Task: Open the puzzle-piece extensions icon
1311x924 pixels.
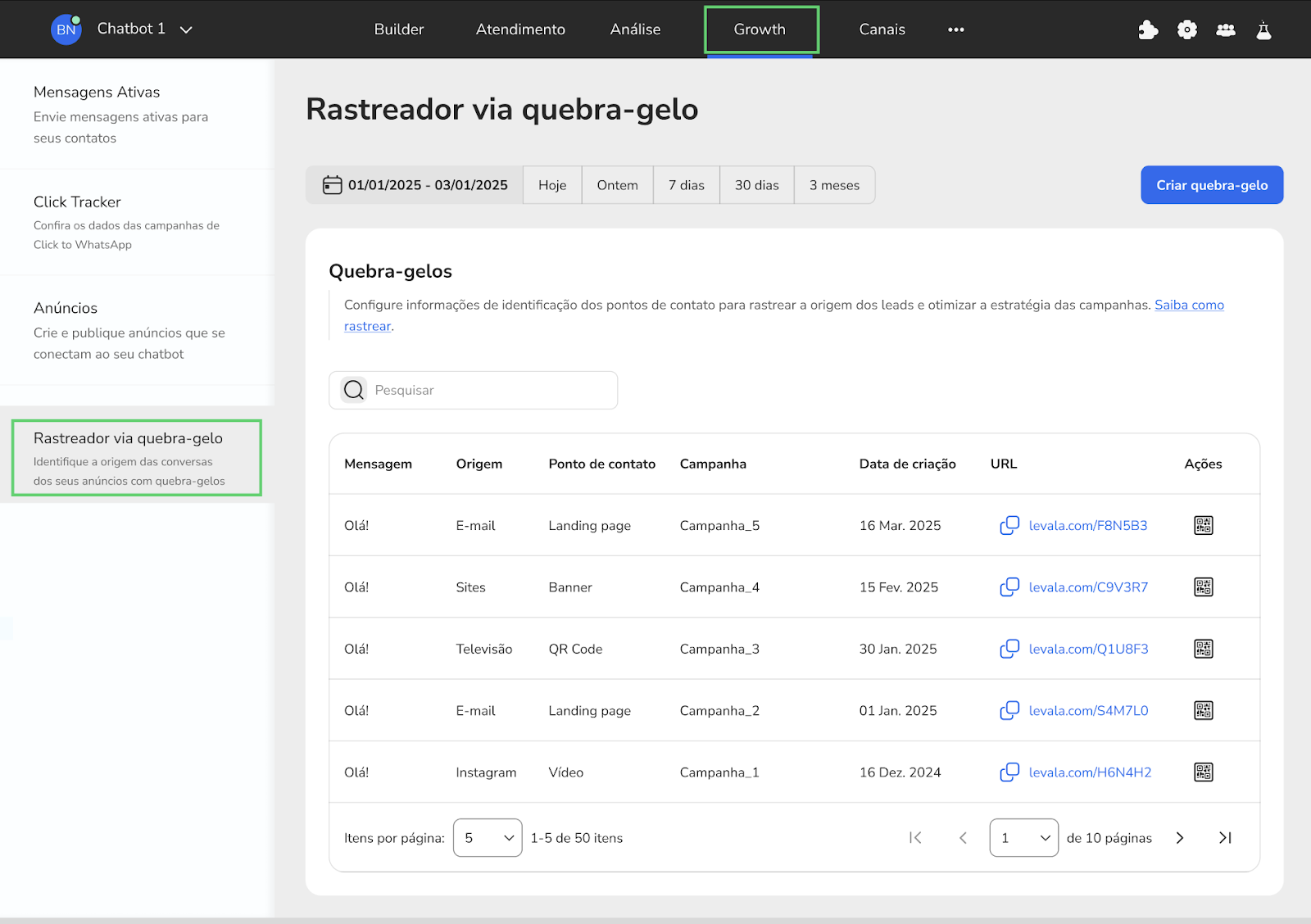Action: pyautogui.click(x=1148, y=30)
